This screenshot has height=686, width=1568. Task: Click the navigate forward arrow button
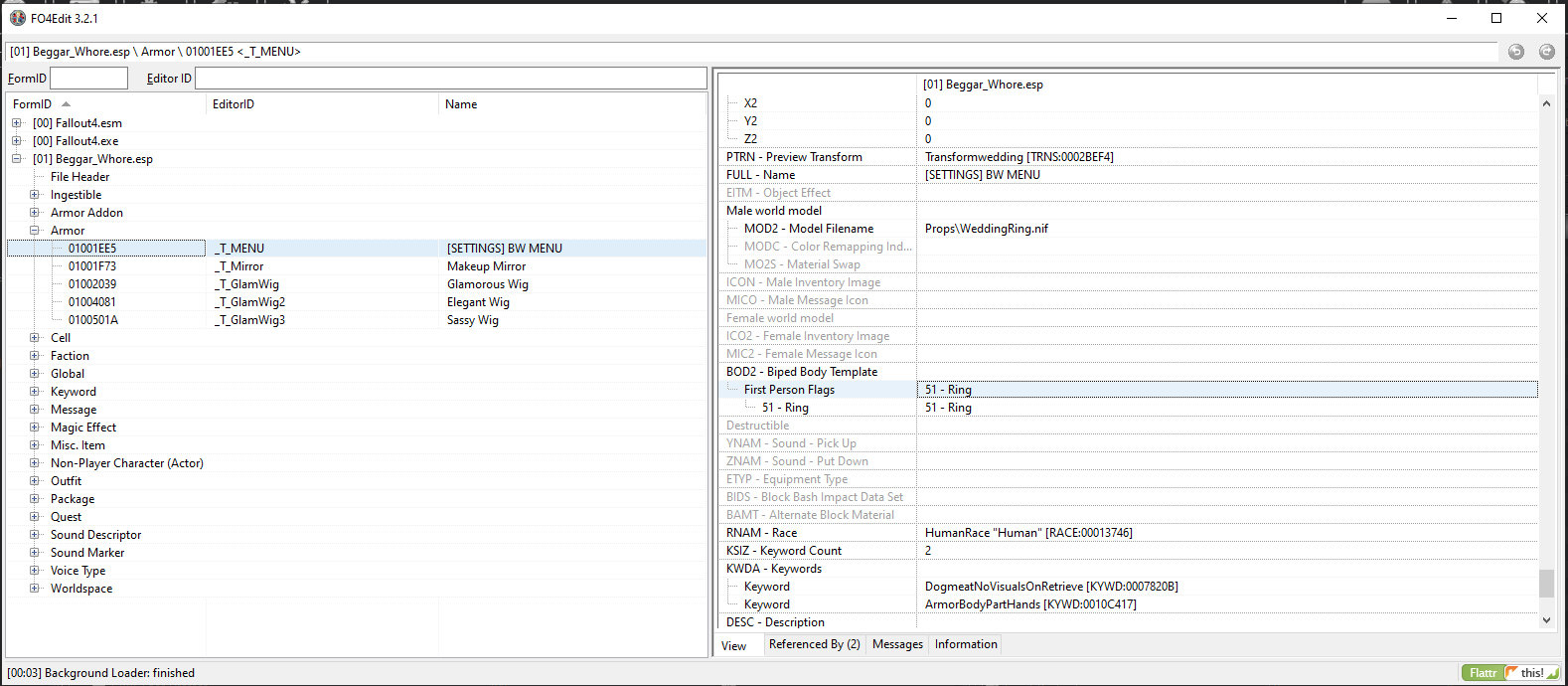tap(1546, 52)
